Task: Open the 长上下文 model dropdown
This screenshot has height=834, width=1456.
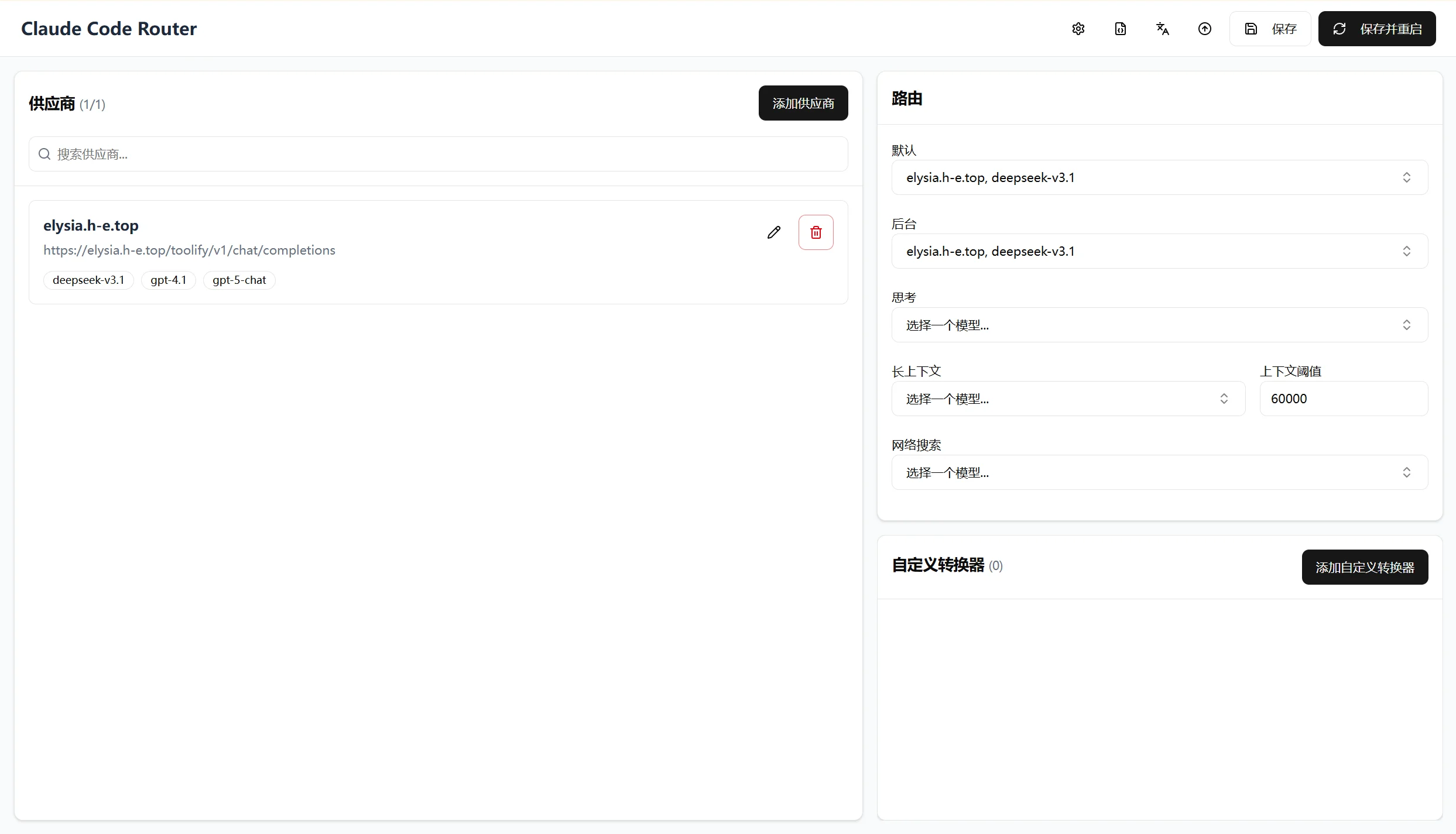Action: [1067, 399]
